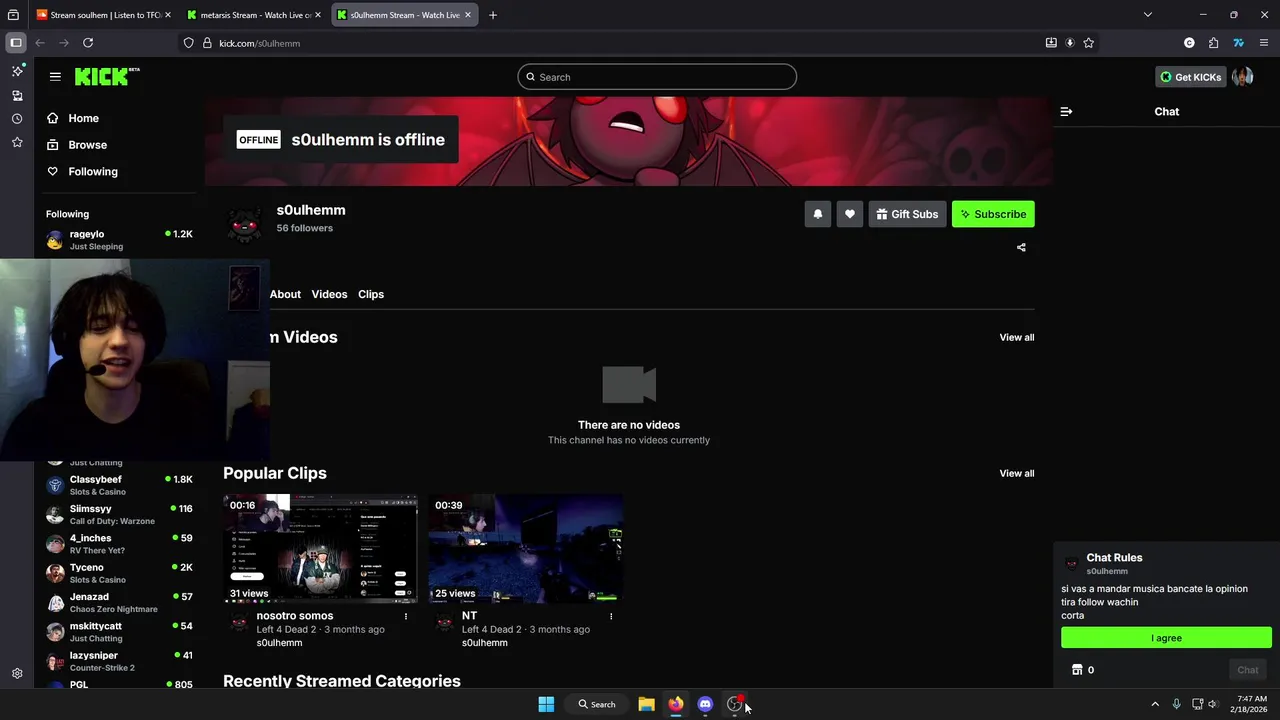The image size is (1280, 720).
Task: Click the Gift Subs button
Action: click(x=907, y=214)
